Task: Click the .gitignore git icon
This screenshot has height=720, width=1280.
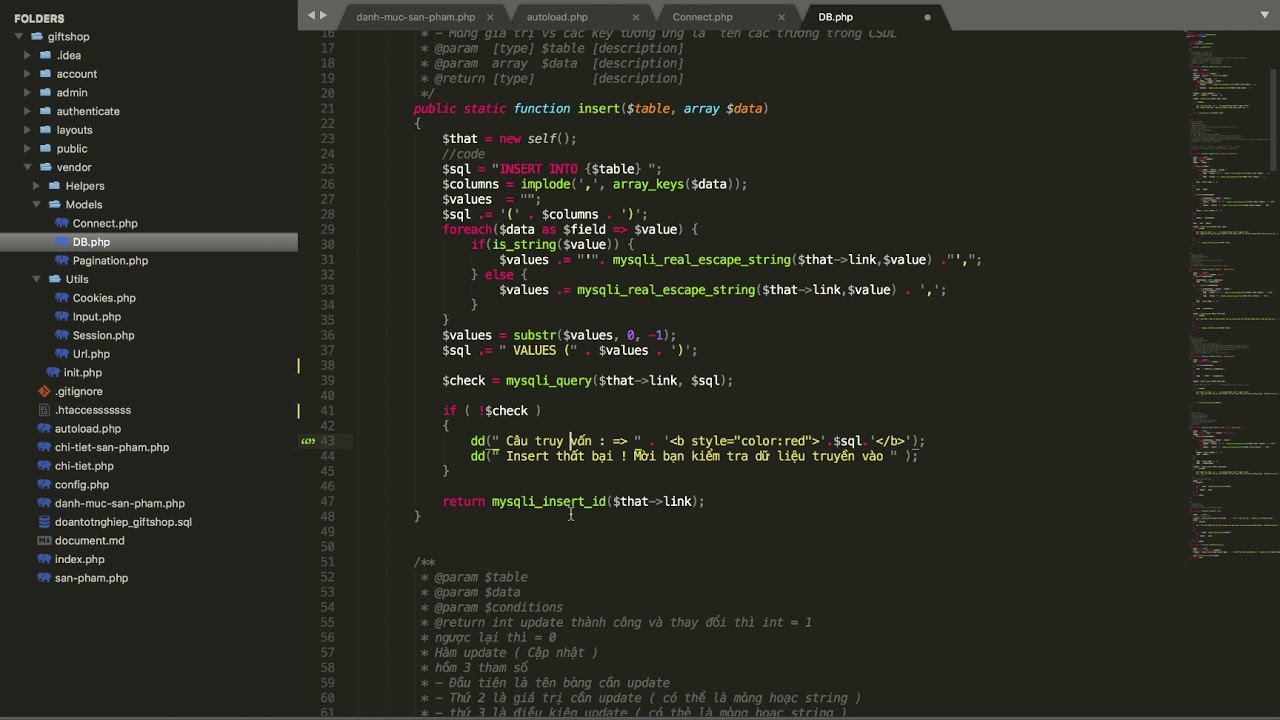Action: click(x=44, y=391)
